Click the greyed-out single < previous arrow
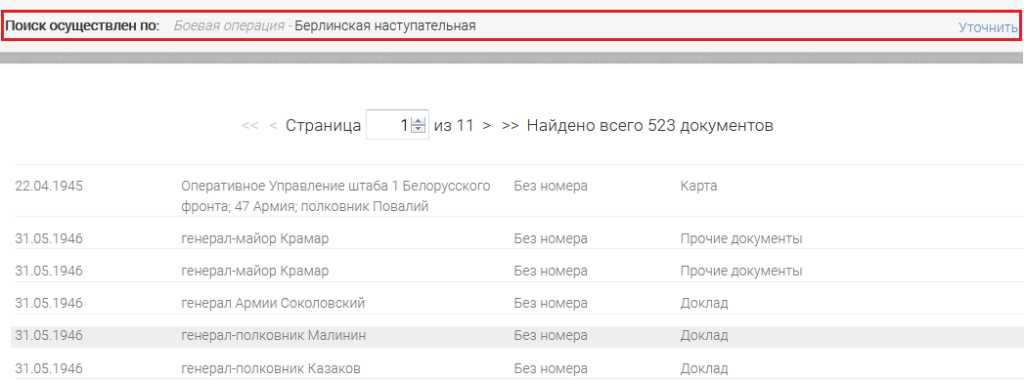 [274, 125]
